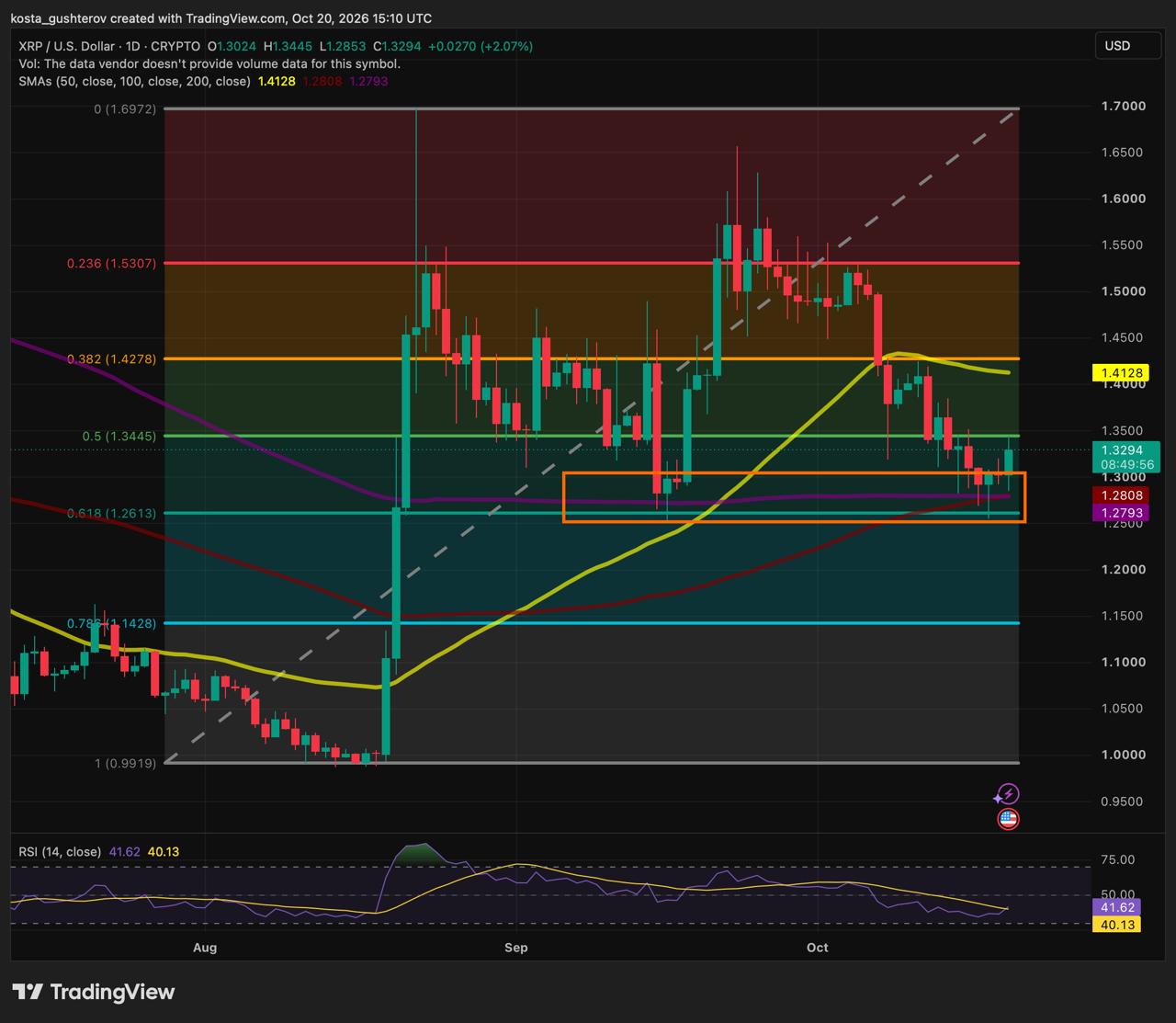Click the H1.3445 high price value

[x=288, y=46]
